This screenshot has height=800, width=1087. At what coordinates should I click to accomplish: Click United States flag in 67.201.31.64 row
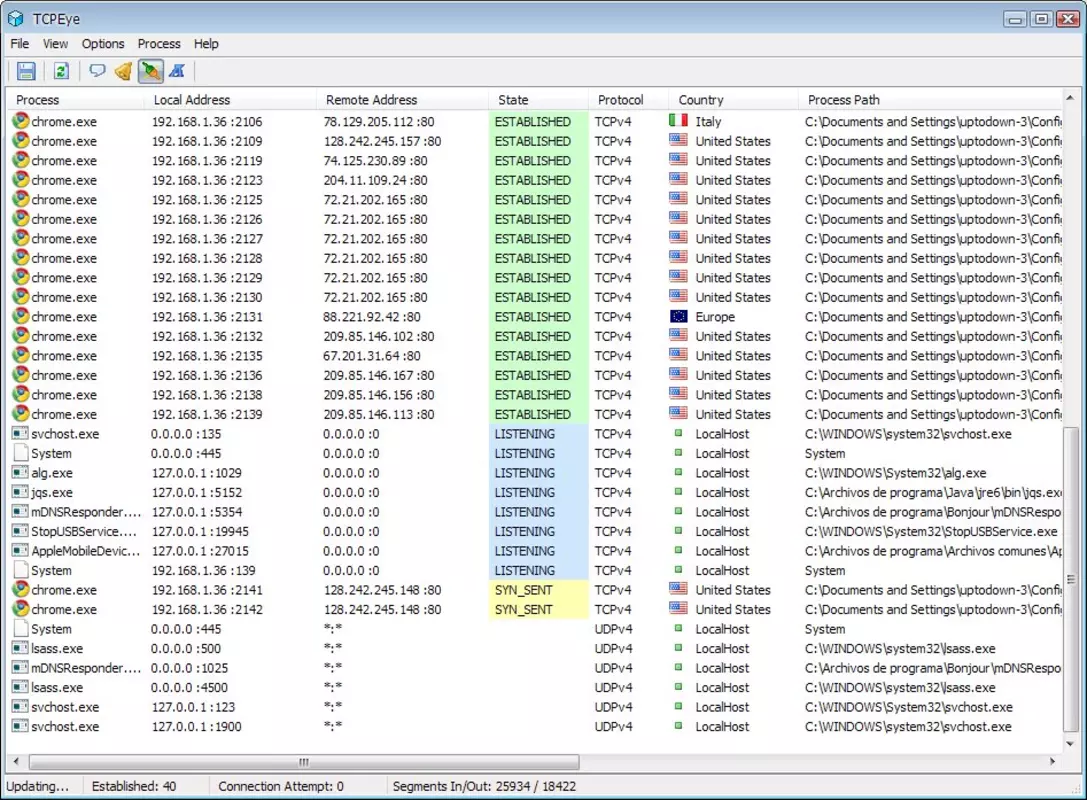point(678,355)
